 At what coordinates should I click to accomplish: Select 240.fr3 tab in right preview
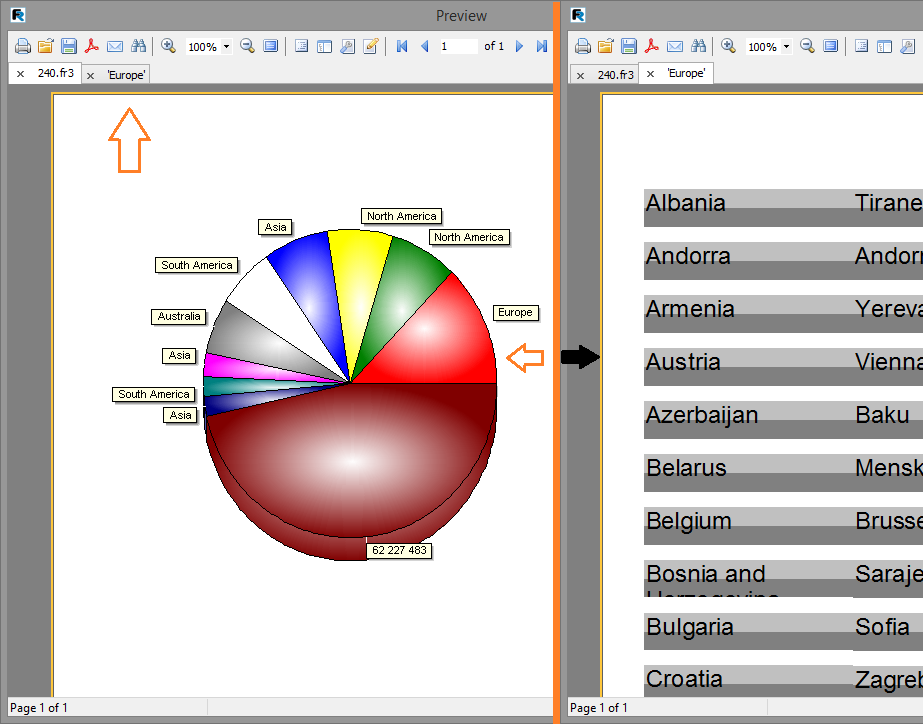(615, 75)
